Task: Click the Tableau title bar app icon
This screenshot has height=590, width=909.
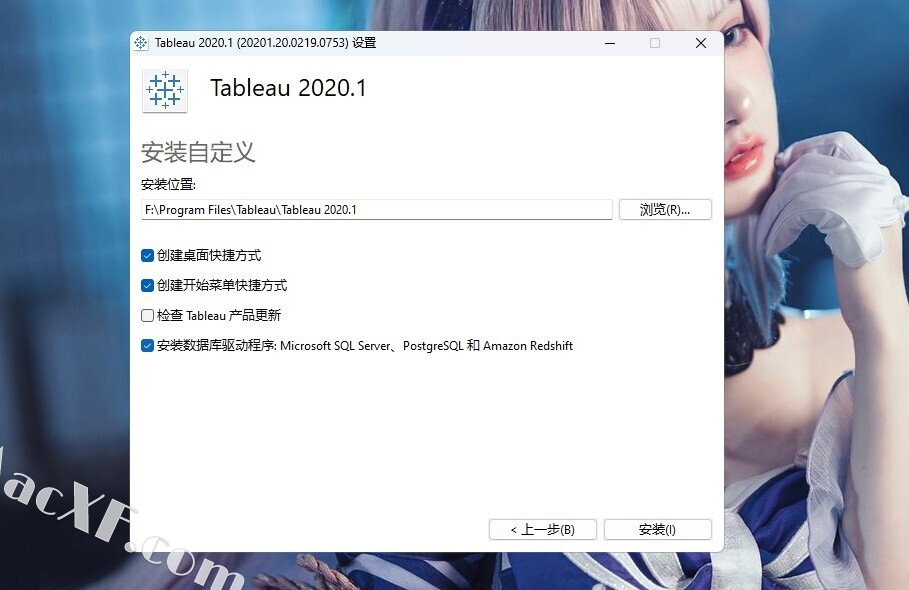Action: coord(141,43)
